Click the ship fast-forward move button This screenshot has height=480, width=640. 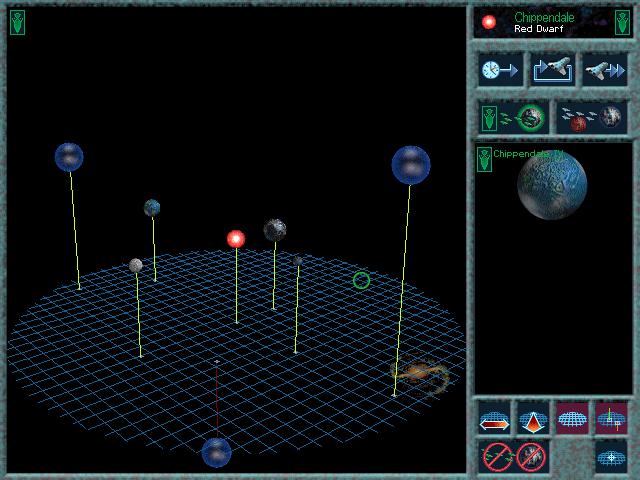click(605, 70)
